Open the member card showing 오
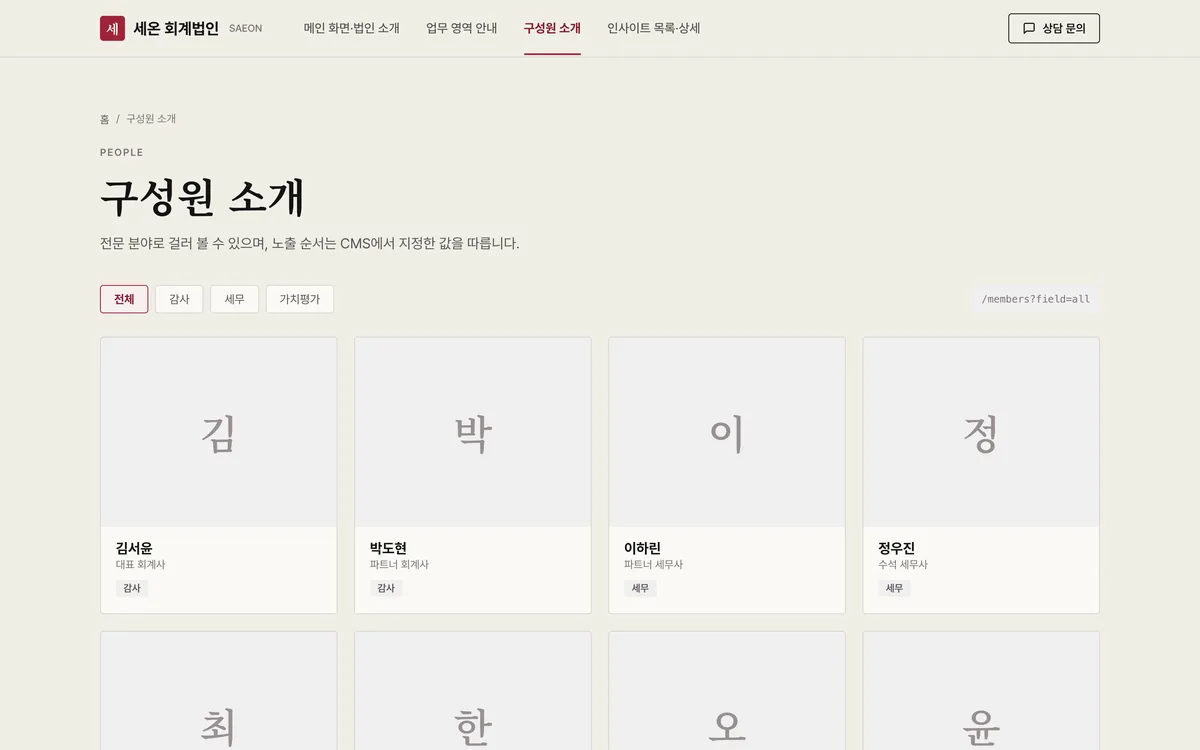 point(727,691)
